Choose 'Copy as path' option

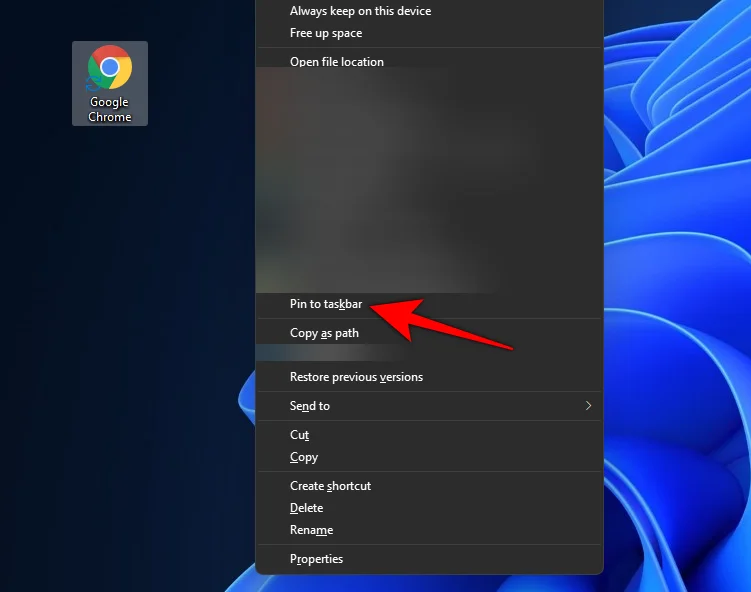click(x=429, y=333)
